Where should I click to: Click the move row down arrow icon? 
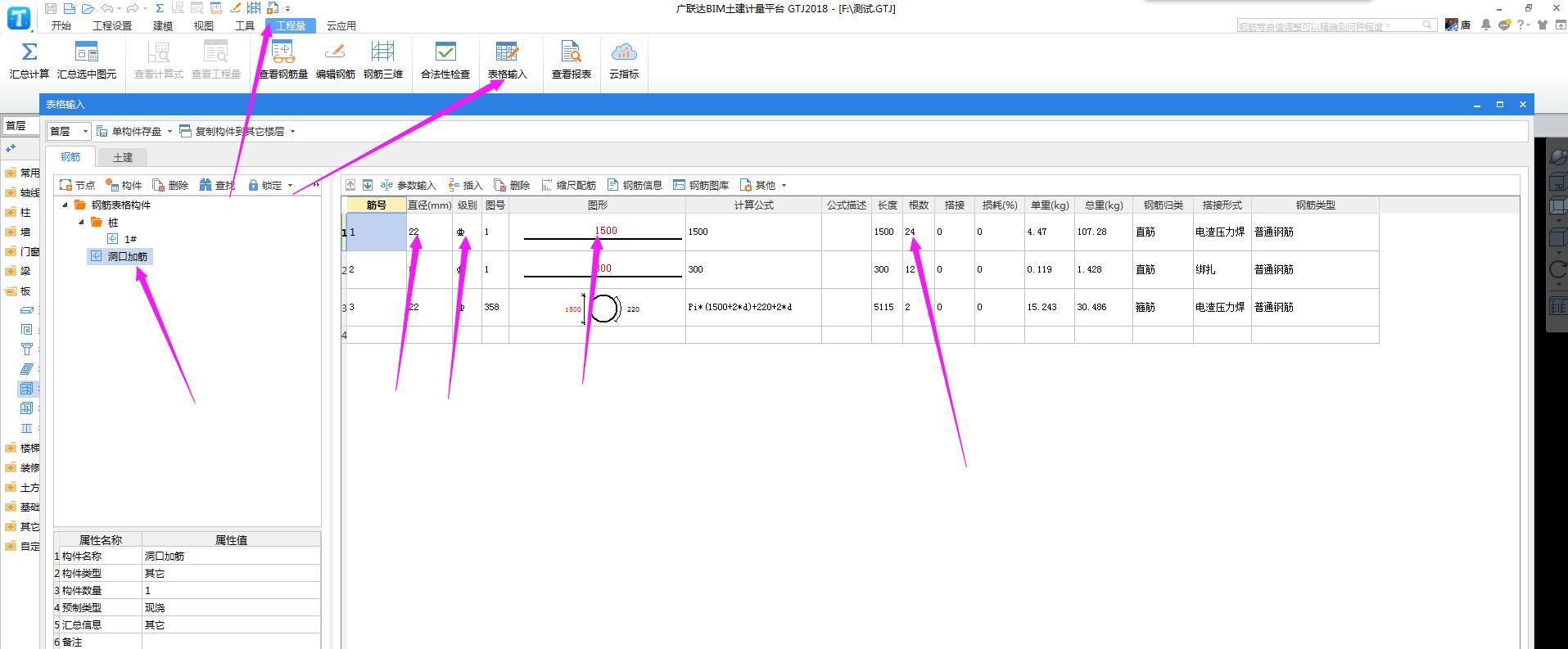[x=368, y=185]
